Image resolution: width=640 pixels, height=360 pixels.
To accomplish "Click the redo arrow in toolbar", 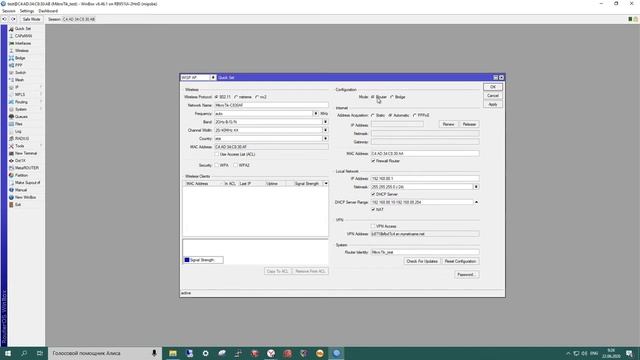I will tap(13, 19).
